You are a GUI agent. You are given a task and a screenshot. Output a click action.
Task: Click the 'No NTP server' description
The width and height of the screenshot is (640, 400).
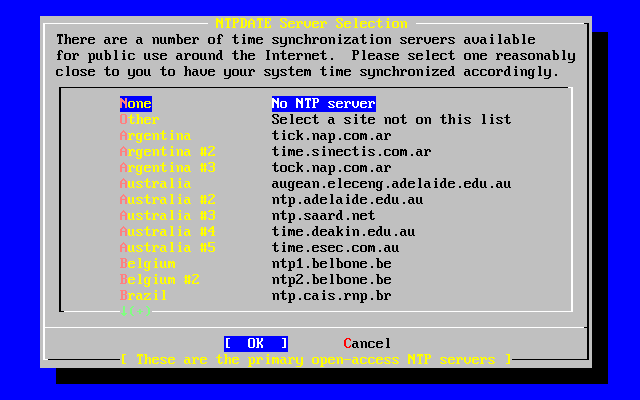(x=323, y=104)
